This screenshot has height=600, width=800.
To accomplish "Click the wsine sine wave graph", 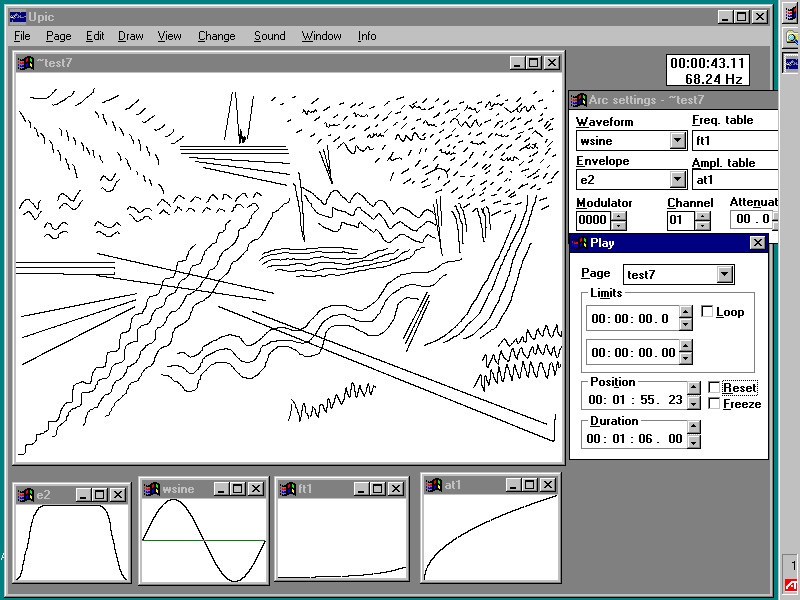I will [x=204, y=540].
